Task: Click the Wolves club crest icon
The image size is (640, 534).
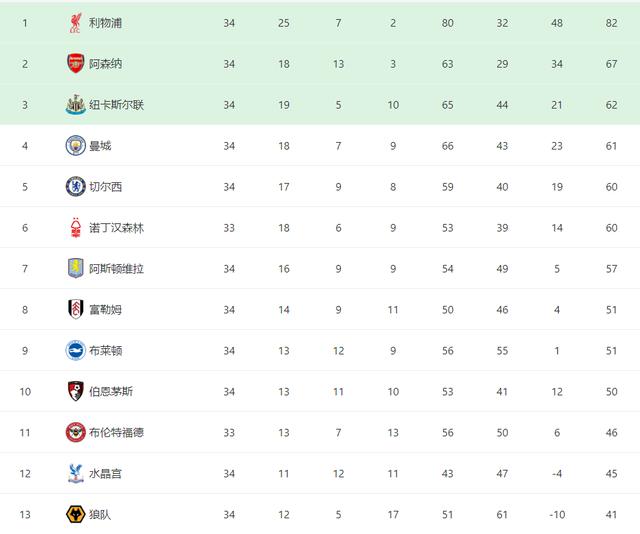Action: click(x=75, y=514)
